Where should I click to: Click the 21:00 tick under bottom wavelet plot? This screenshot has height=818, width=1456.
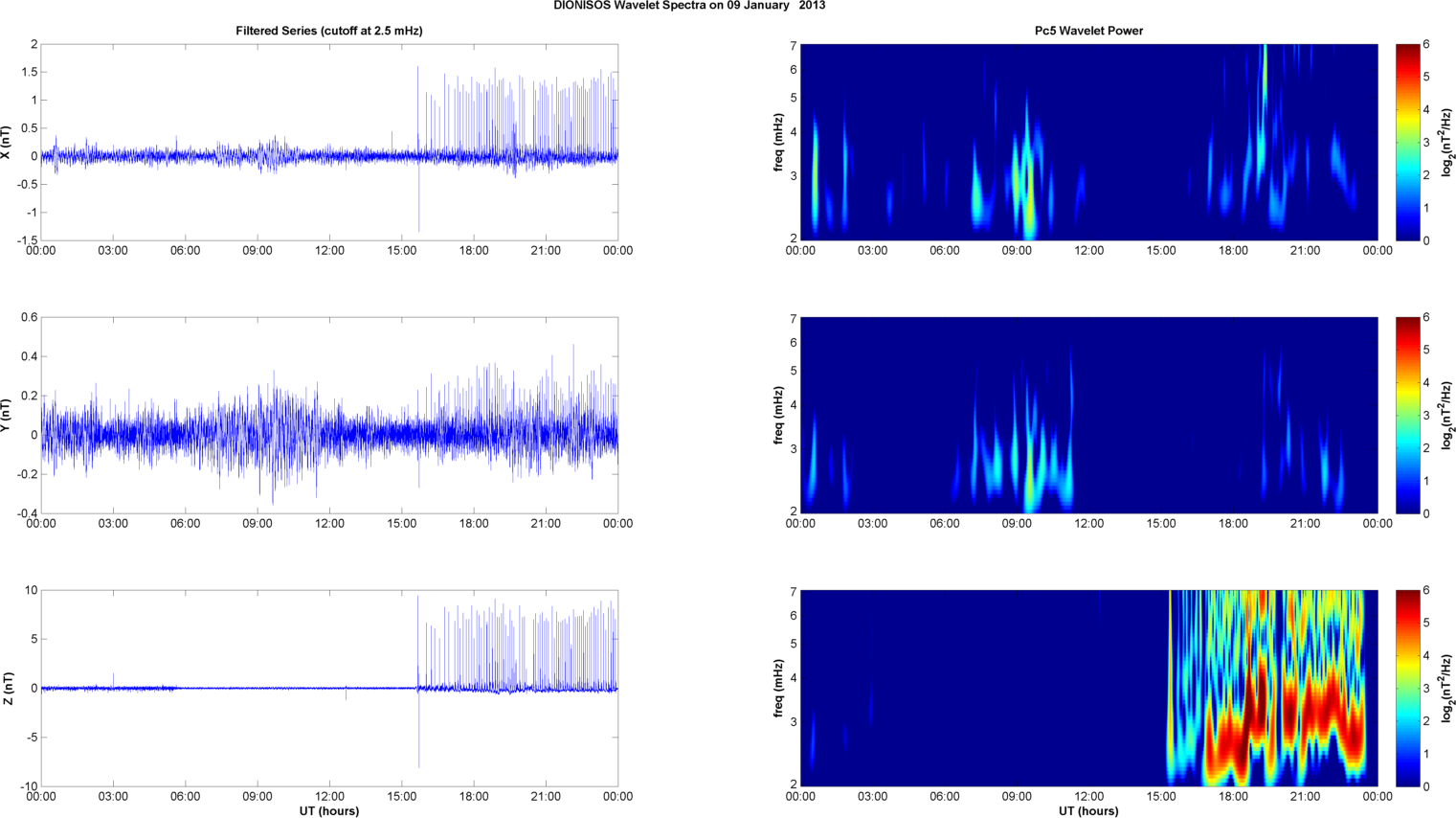(1306, 797)
